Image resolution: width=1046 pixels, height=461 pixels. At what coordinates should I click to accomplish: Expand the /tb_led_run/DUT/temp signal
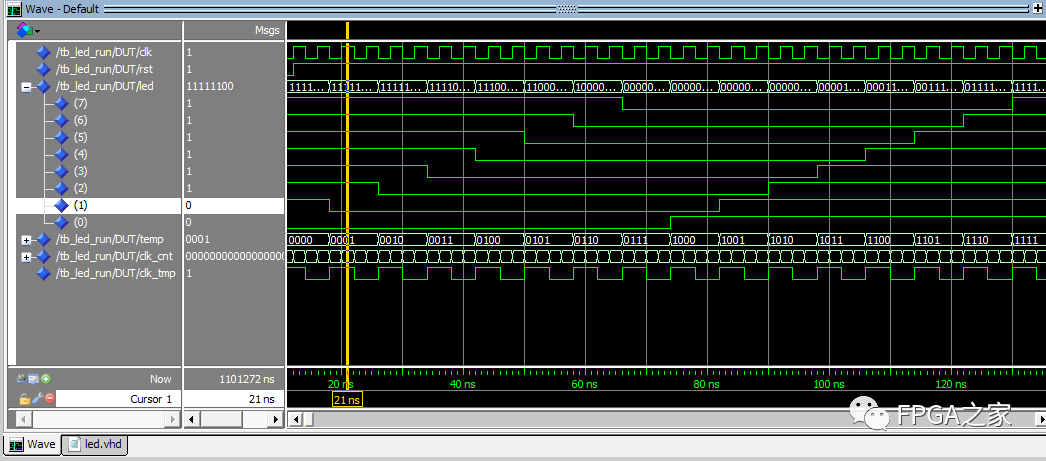[26, 240]
